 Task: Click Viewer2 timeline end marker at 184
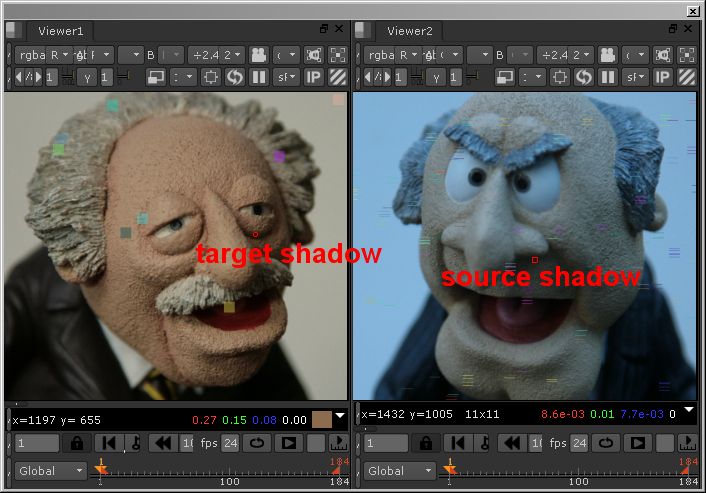tap(686, 470)
